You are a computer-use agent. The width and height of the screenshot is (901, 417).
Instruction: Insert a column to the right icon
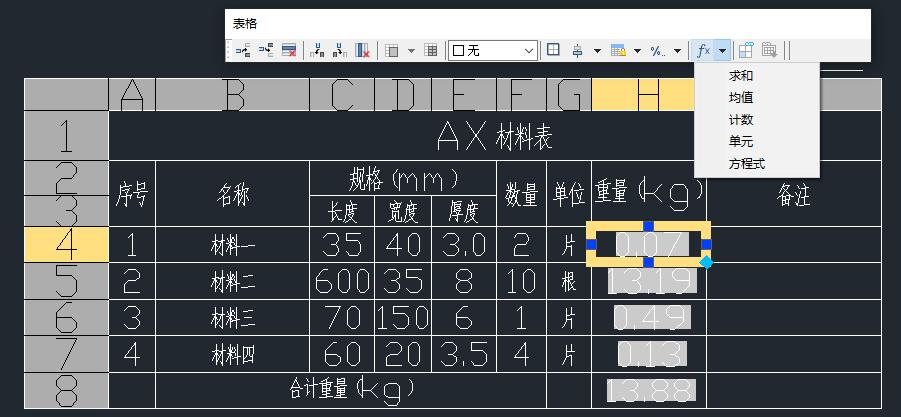(340, 51)
